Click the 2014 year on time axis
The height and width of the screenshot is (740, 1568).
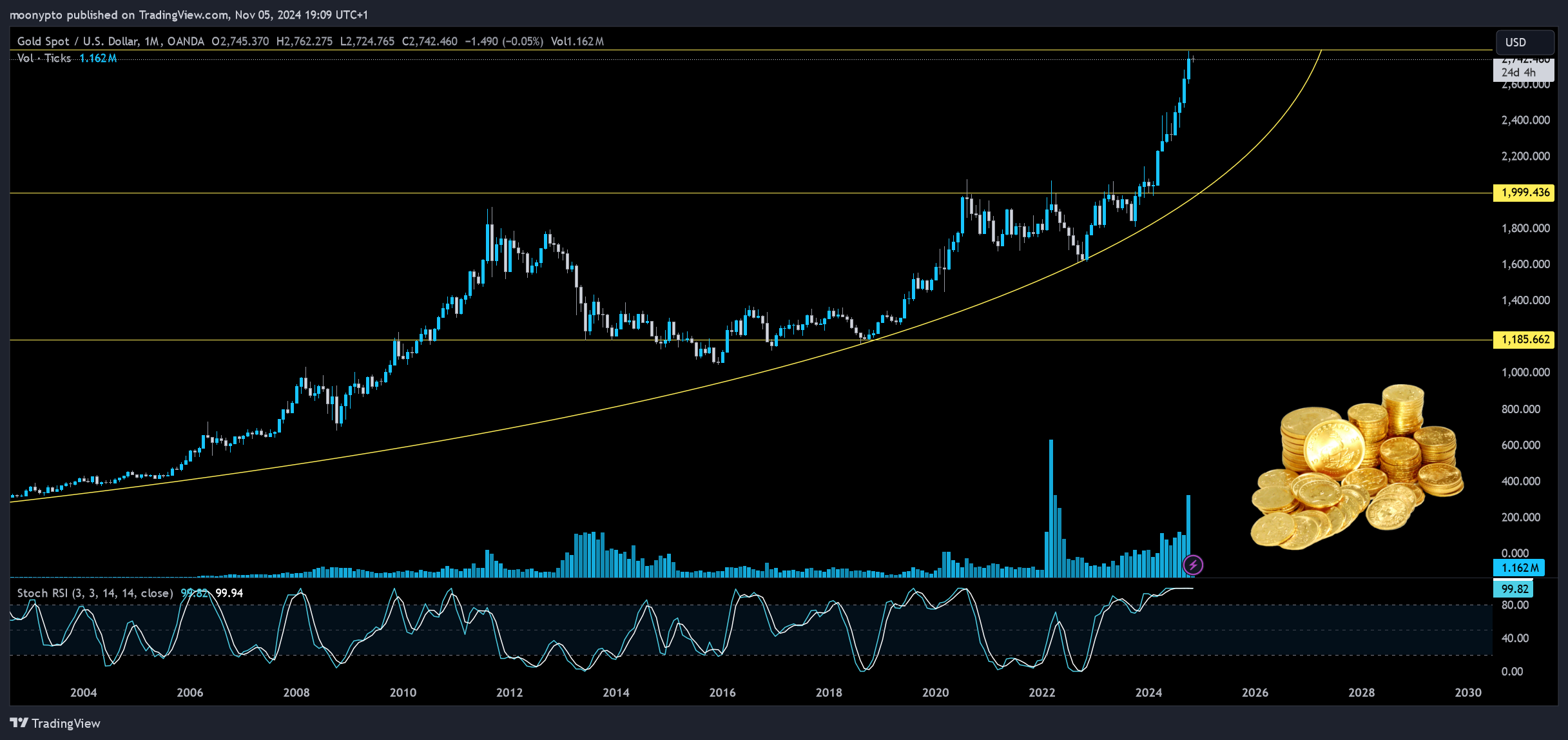616,693
